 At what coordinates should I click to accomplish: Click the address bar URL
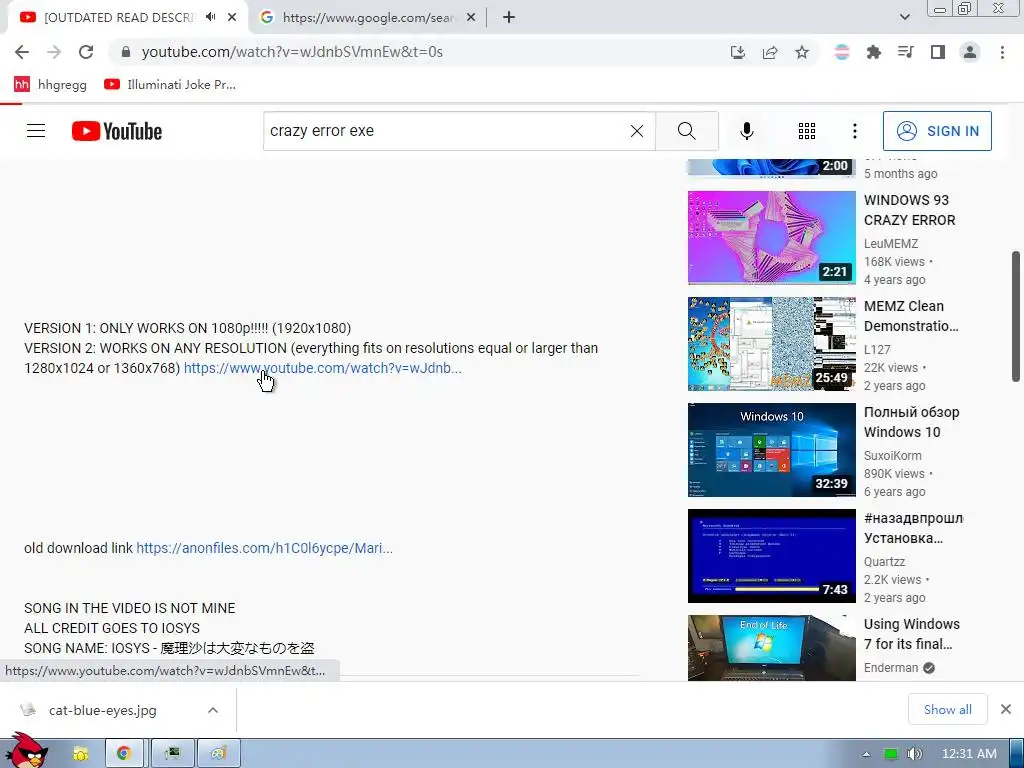pyautogui.click(x=292, y=52)
